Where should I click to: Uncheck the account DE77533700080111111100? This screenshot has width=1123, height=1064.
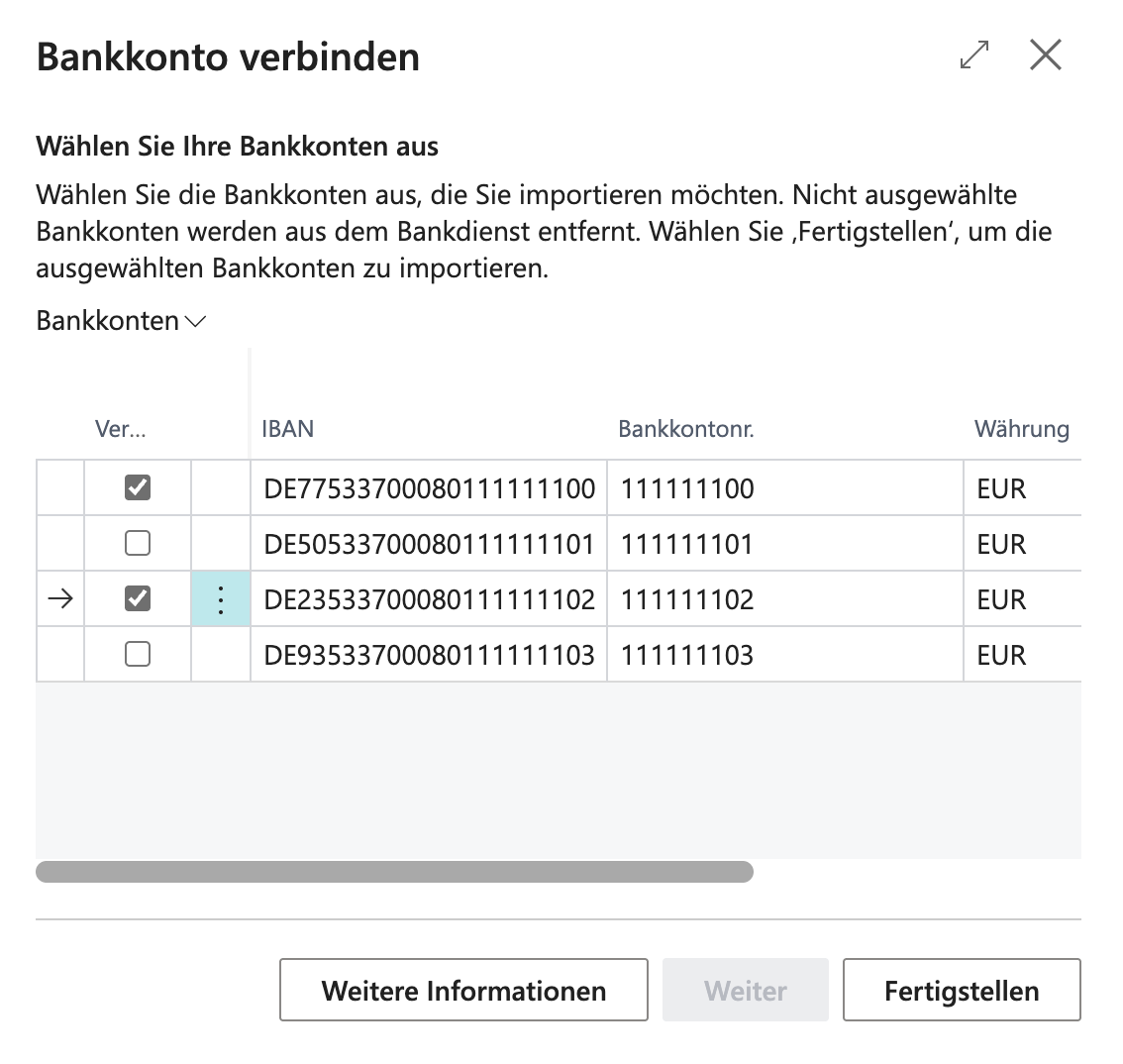pos(138,487)
